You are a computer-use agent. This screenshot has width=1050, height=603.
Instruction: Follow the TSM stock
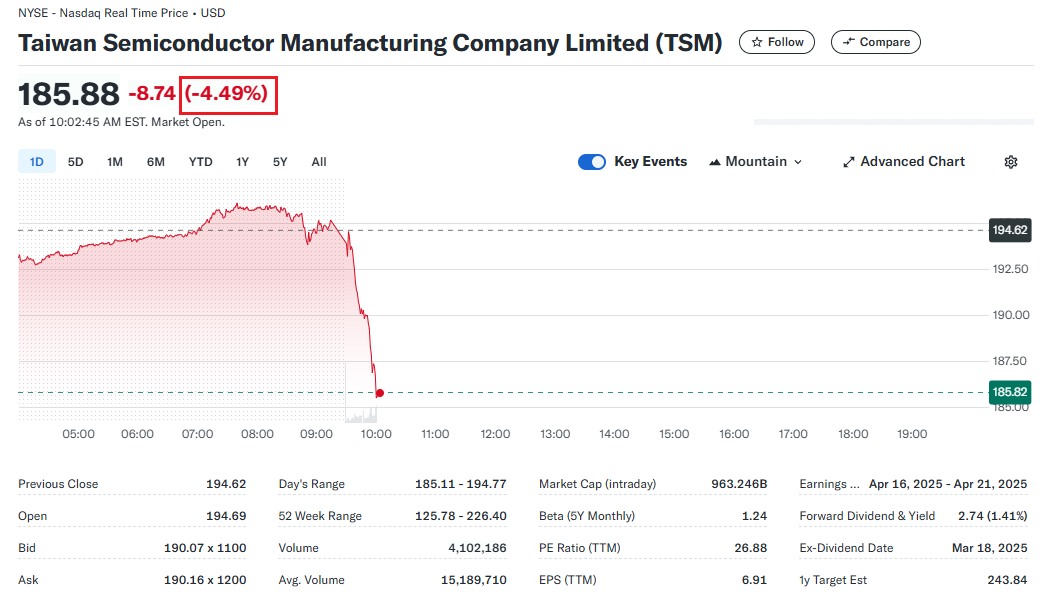coord(777,42)
